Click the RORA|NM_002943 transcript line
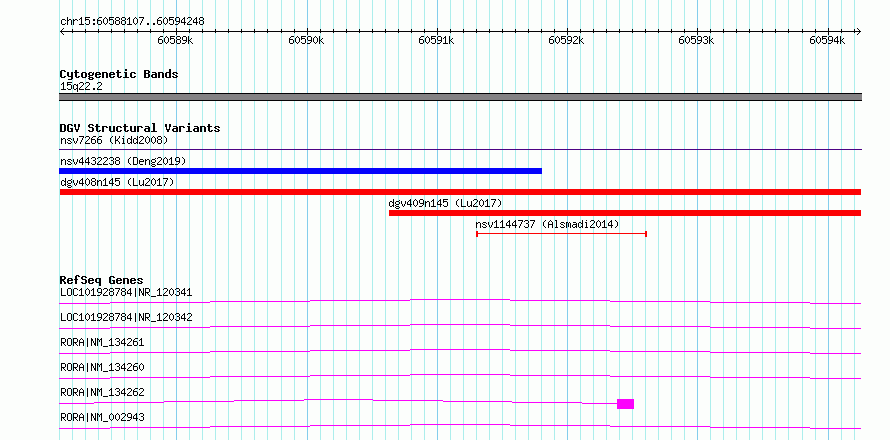Viewport: 890px width, 440px height. coord(460,426)
